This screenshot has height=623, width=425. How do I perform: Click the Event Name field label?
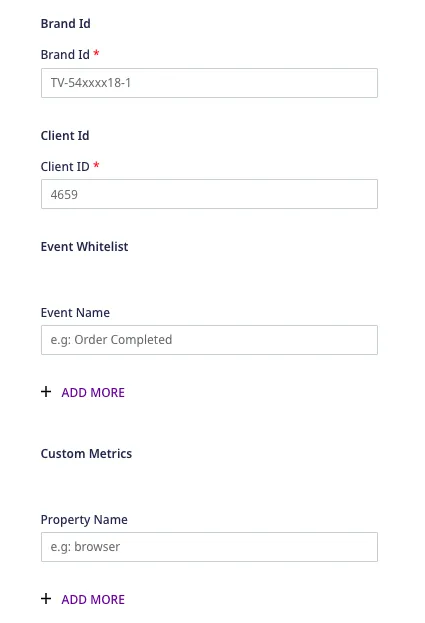tap(75, 313)
